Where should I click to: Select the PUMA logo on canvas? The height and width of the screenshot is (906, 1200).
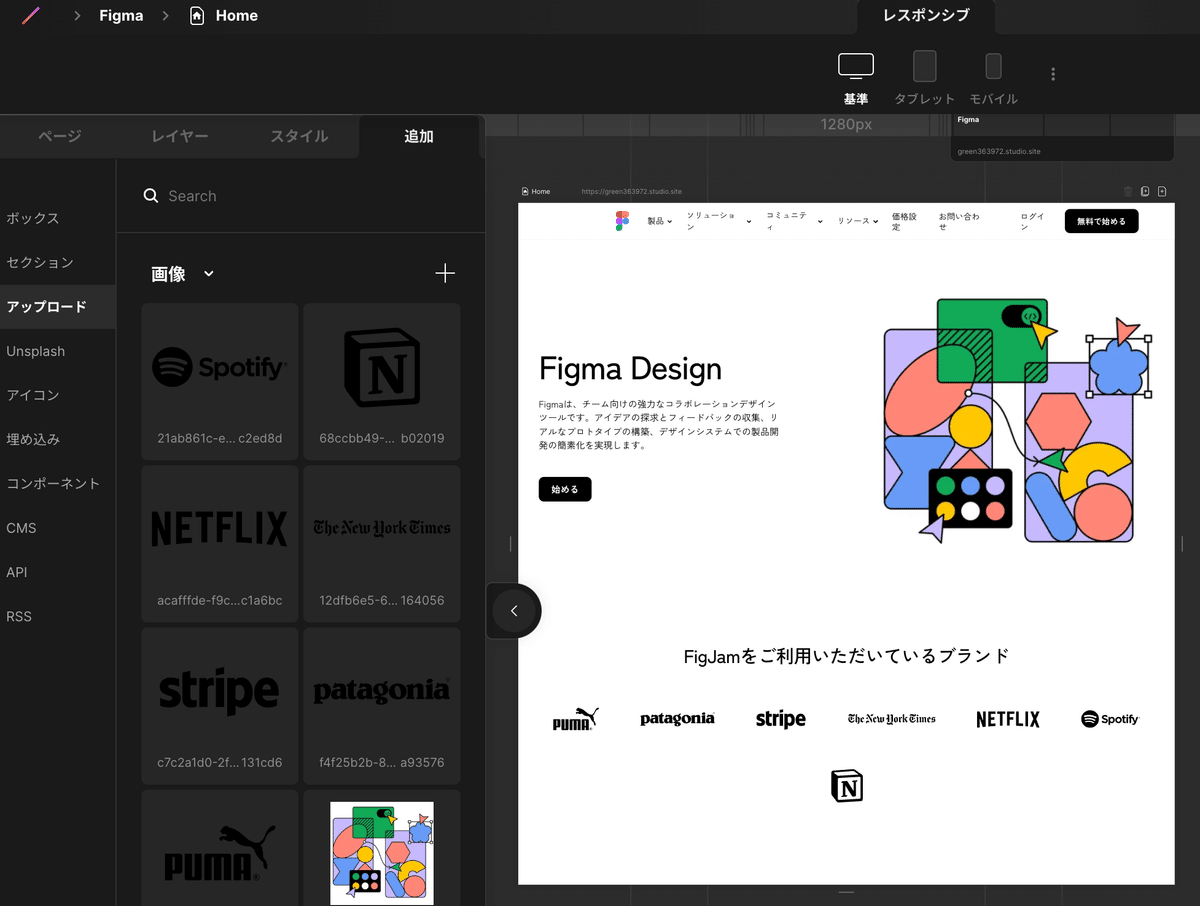575,719
